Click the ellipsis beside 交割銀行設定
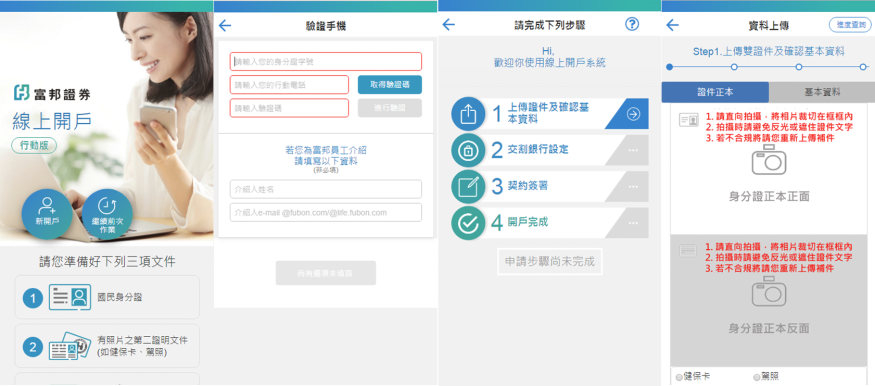875x386 pixels. (633, 151)
